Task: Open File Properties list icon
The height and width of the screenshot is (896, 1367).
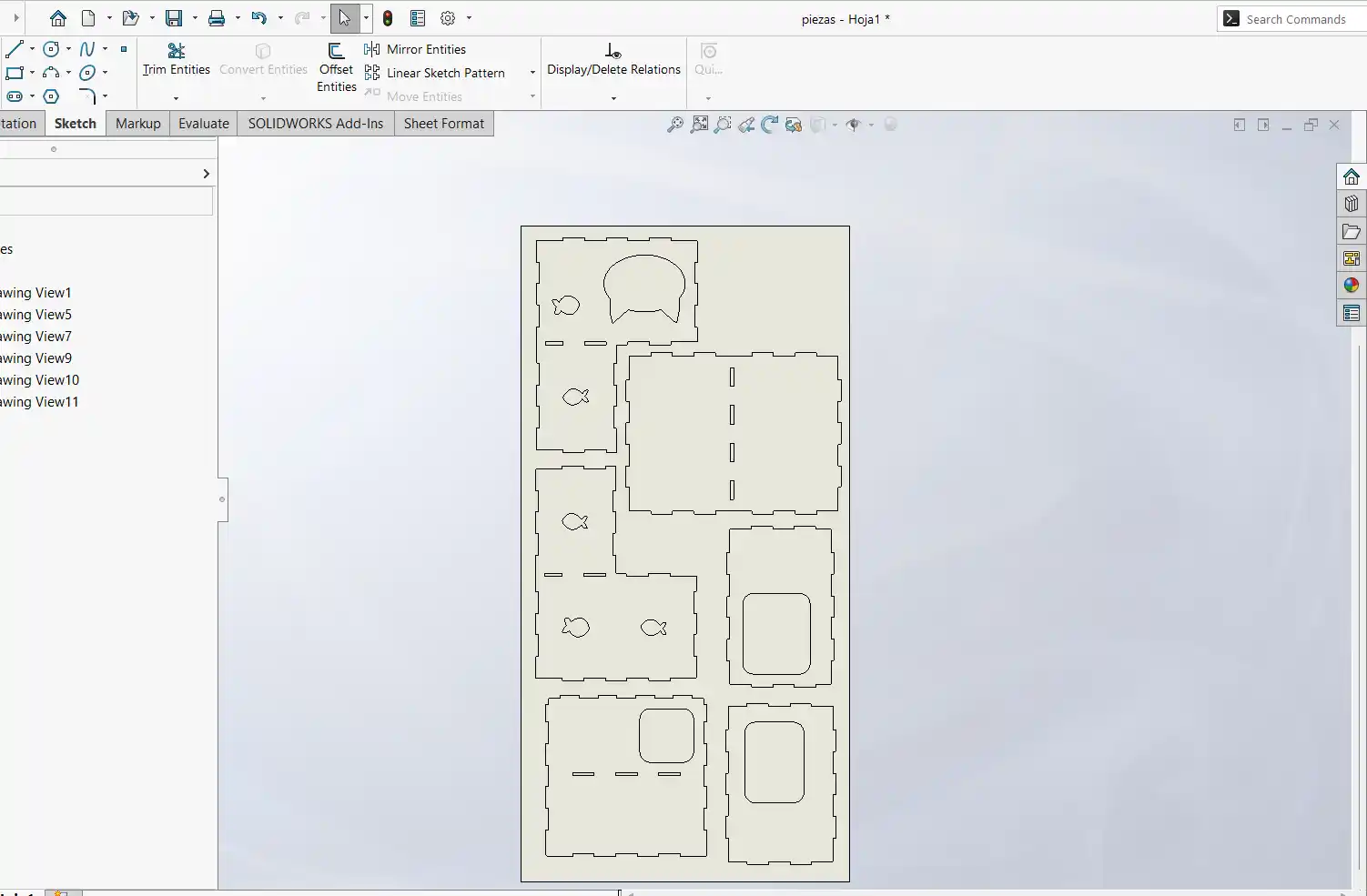Action: pos(418,18)
